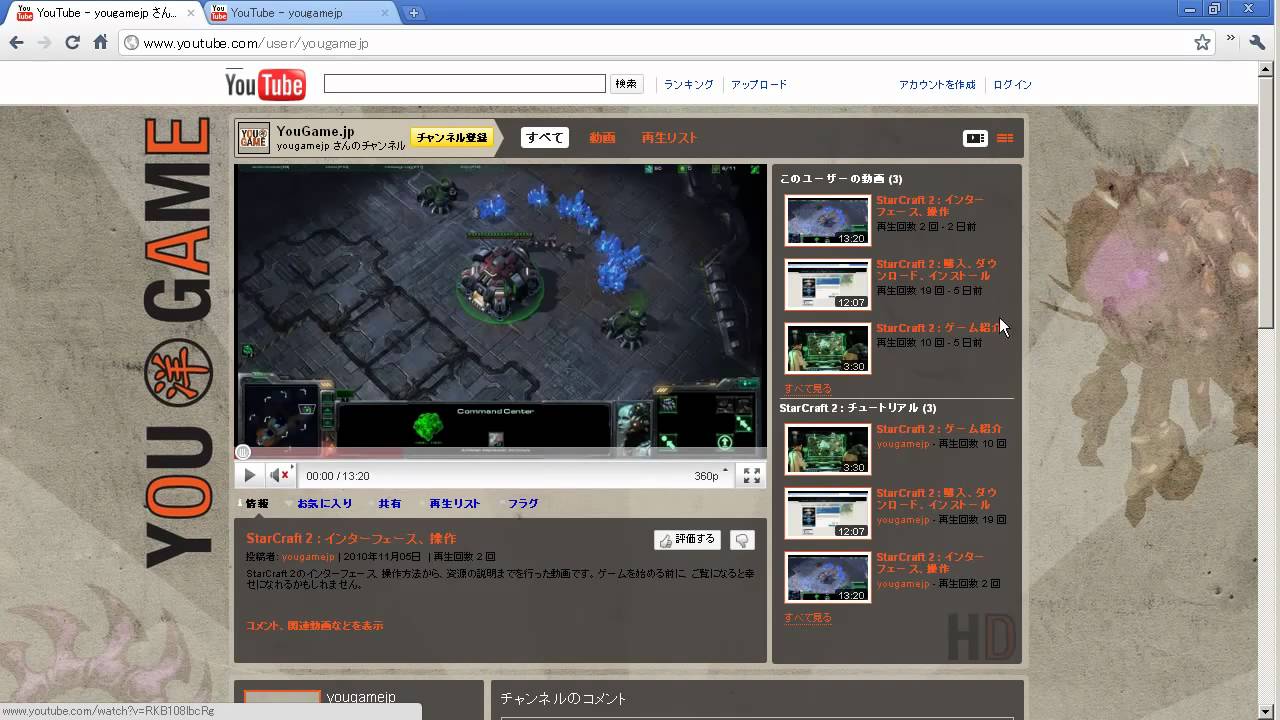Open the 3:30 thumbnail in チュートリアル playlist
The width and height of the screenshot is (1280, 720).
point(828,450)
